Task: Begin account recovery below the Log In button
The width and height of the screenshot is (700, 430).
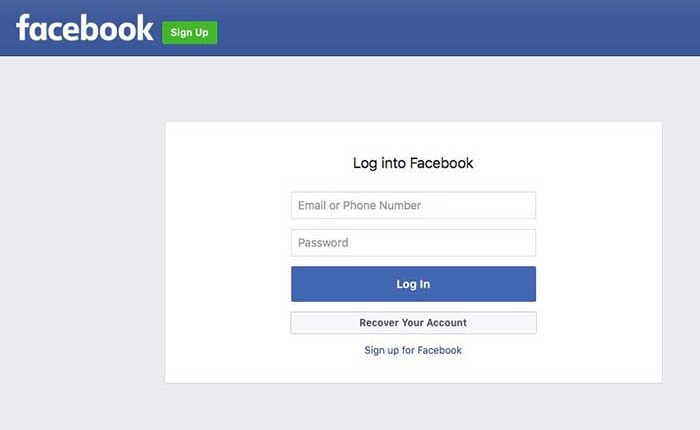Action: click(x=413, y=323)
